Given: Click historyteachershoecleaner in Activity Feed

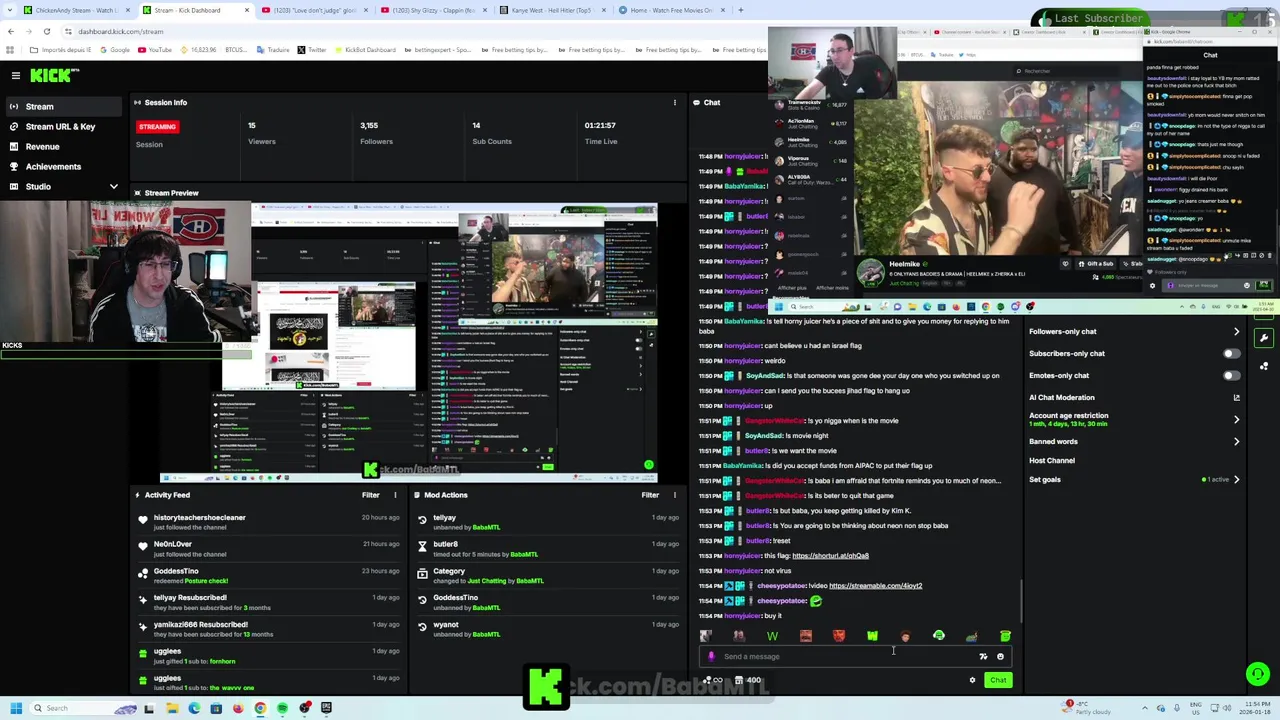Looking at the screenshot, I should (x=199, y=518).
